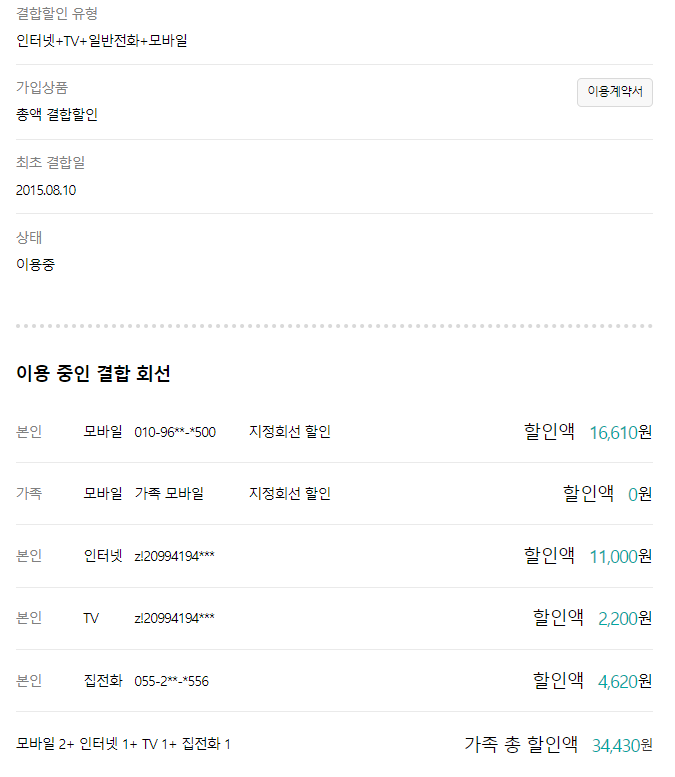
Task: Click the 총액 결합할인 product name
Action: 57,115
